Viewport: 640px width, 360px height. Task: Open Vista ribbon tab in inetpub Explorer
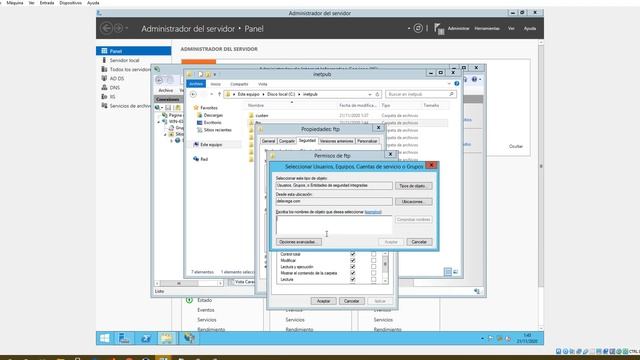[x=262, y=84]
